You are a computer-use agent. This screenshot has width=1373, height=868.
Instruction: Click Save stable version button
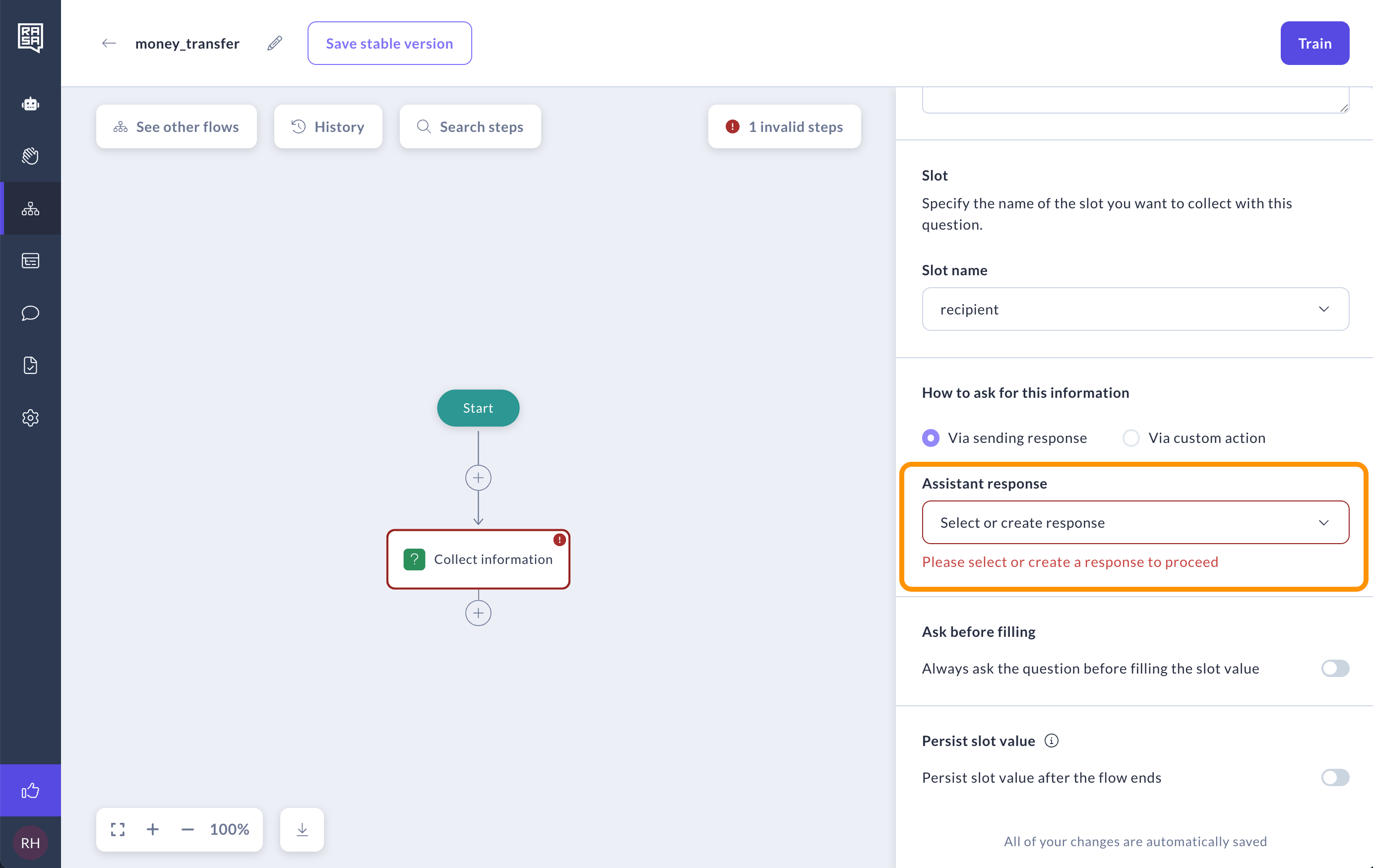pos(389,43)
